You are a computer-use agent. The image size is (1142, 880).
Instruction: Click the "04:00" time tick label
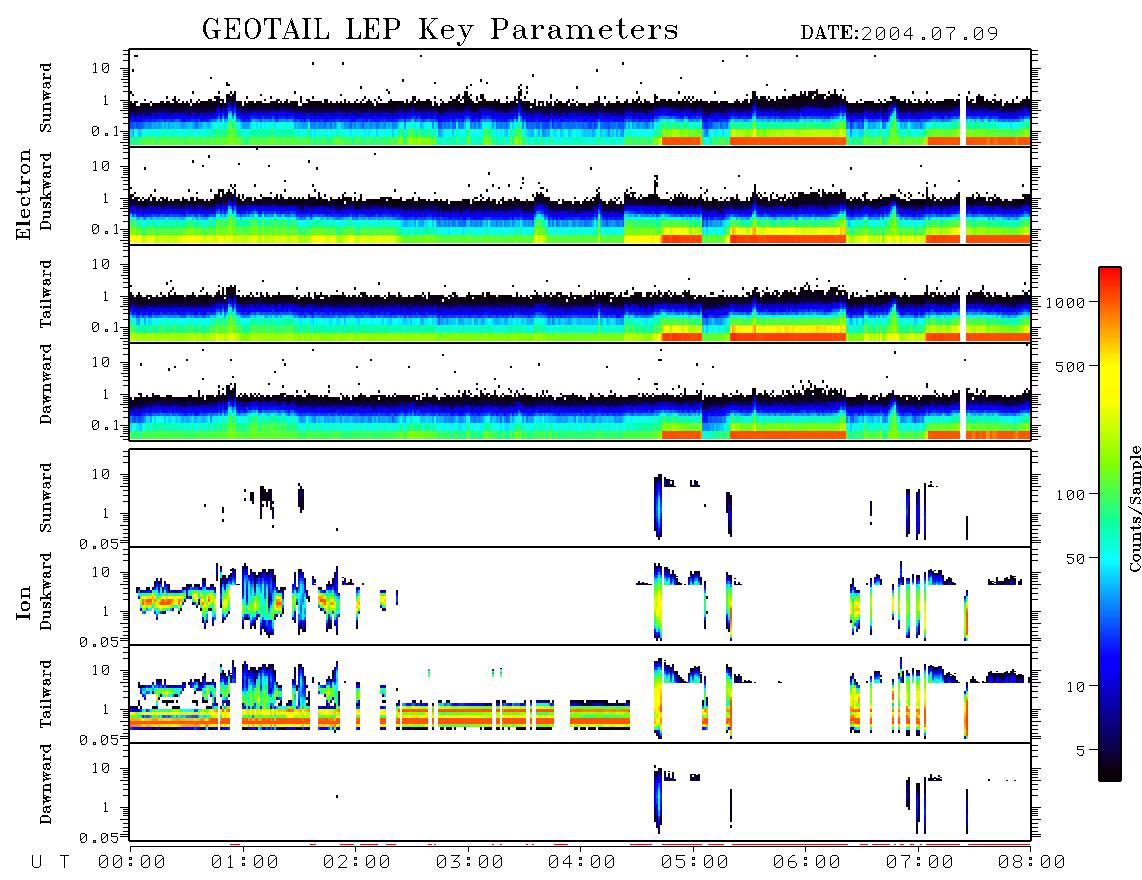[x=582, y=863]
